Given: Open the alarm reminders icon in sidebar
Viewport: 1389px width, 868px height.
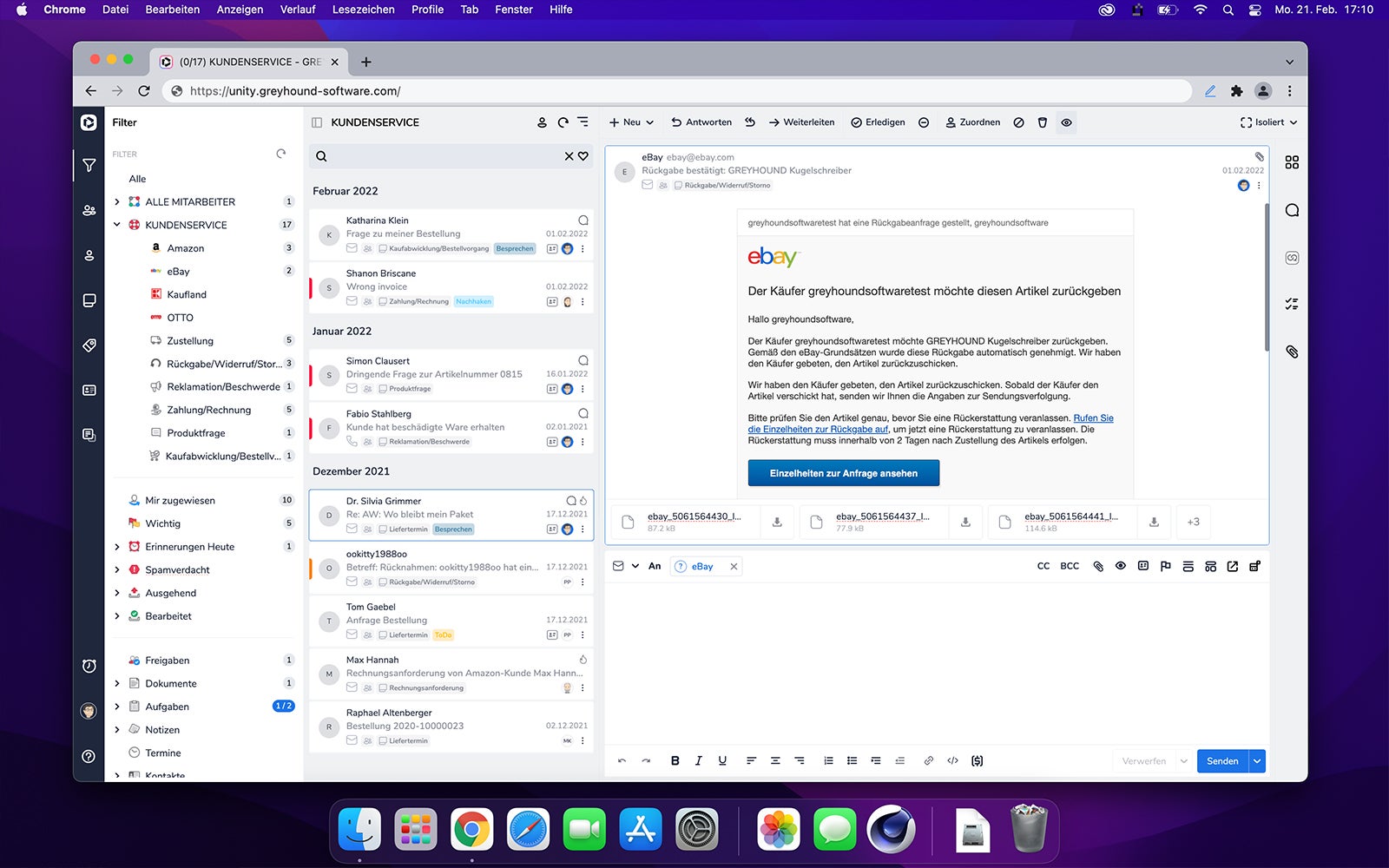Looking at the screenshot, I should (x=89, y=666).
